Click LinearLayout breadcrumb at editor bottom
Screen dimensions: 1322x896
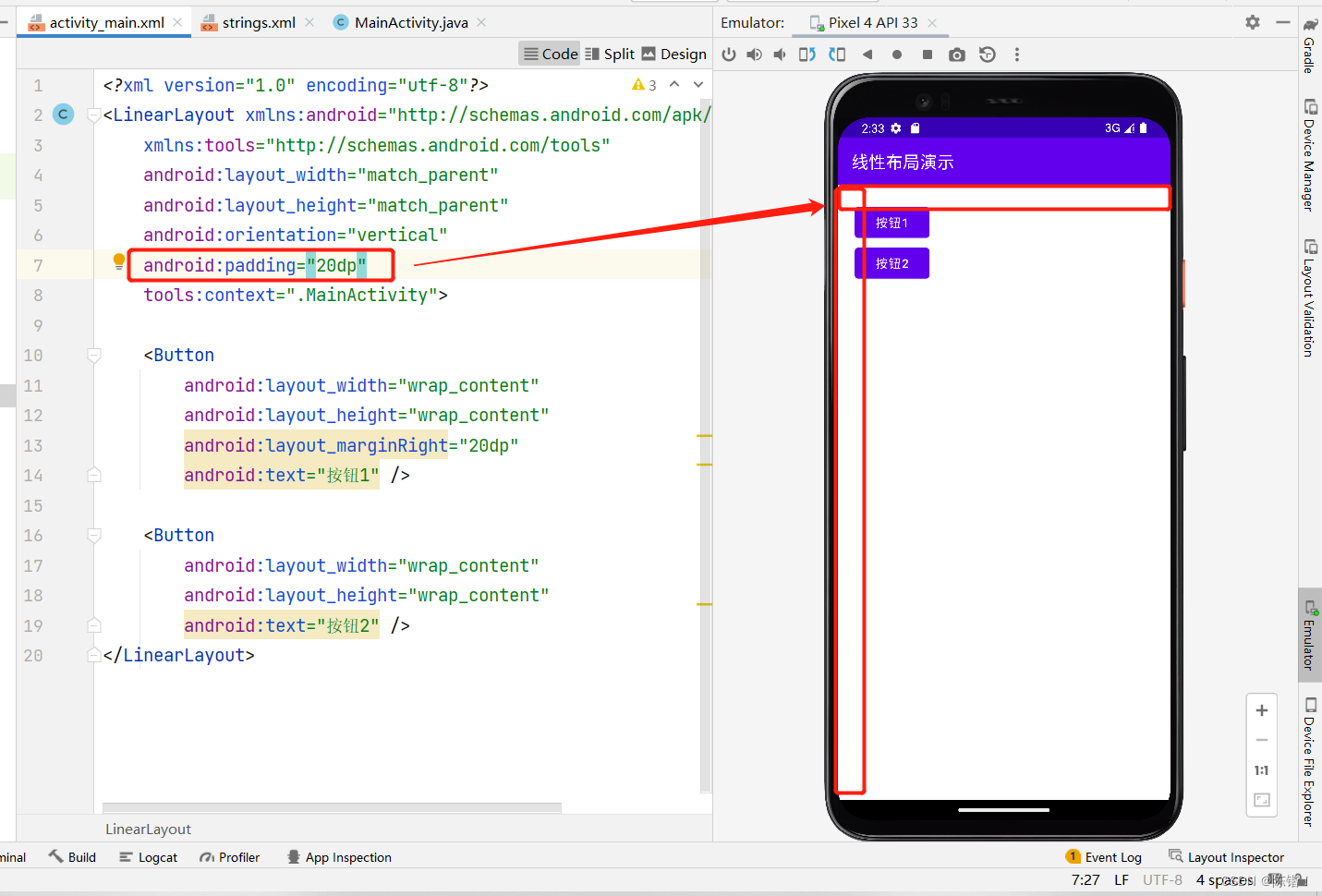coord(148,829)
